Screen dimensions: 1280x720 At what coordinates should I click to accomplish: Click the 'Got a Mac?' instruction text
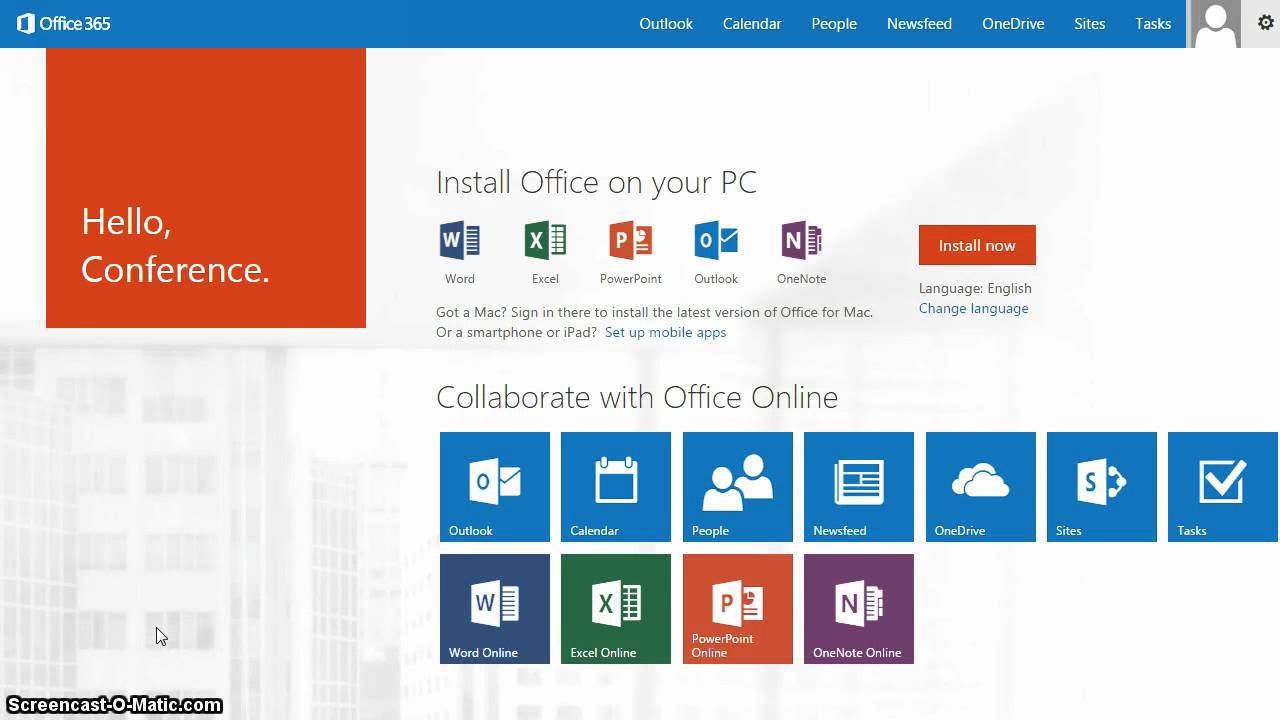pyautogui.click(x=654, y=312)
